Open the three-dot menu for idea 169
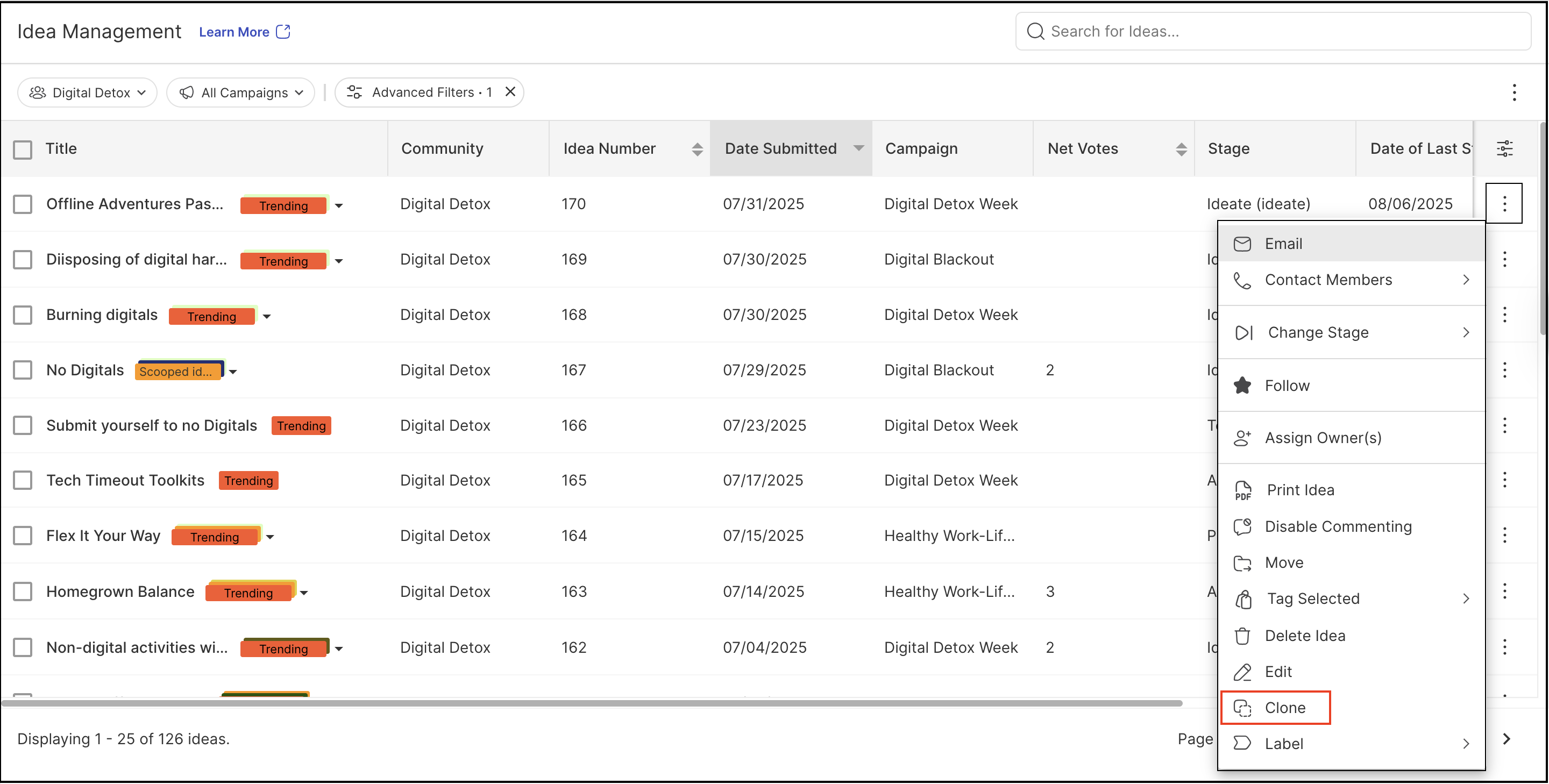Viewport: 1549px width, 784px height. click(x=1504, y=260)
